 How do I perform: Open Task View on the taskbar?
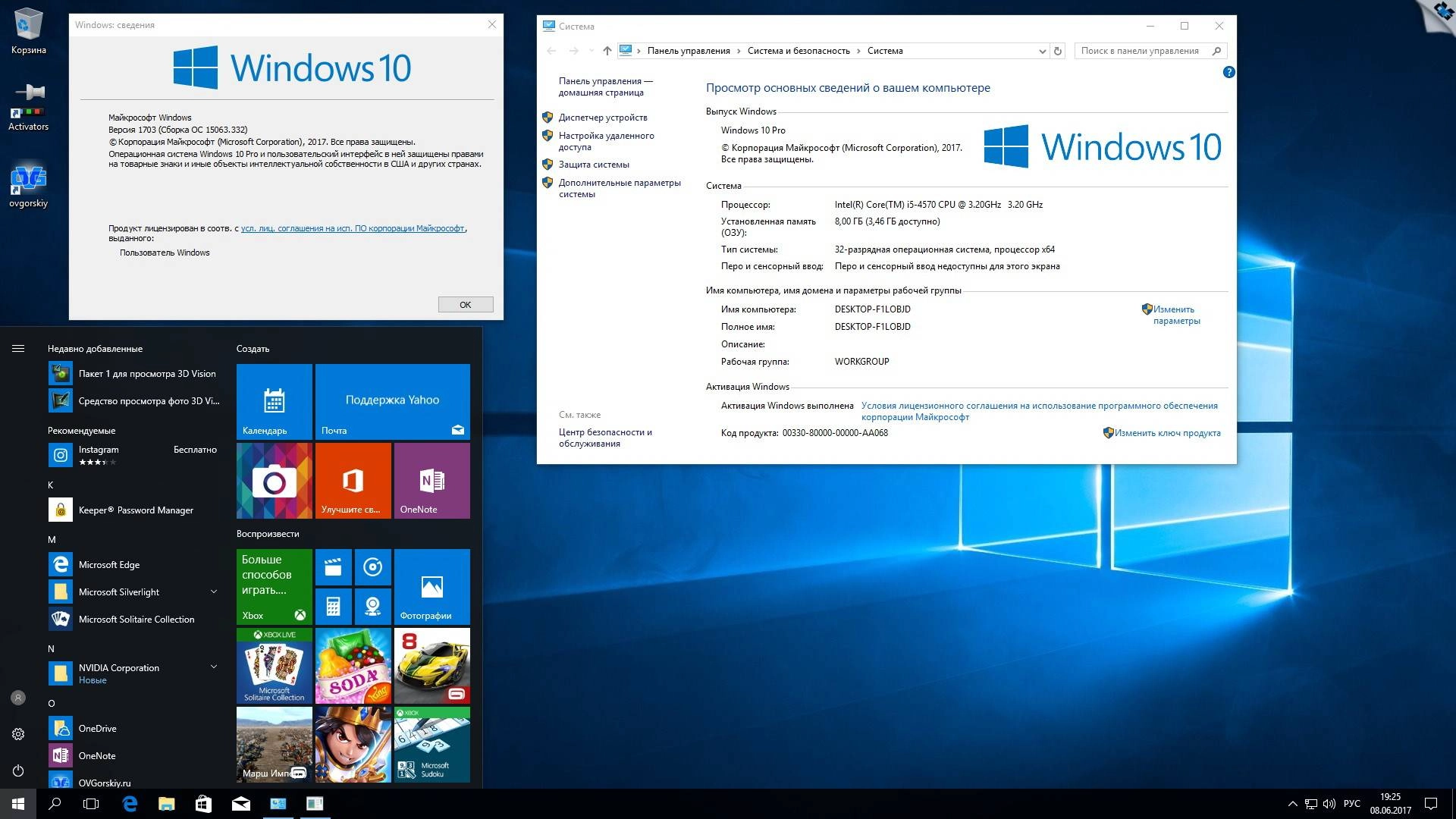point(91,803)
